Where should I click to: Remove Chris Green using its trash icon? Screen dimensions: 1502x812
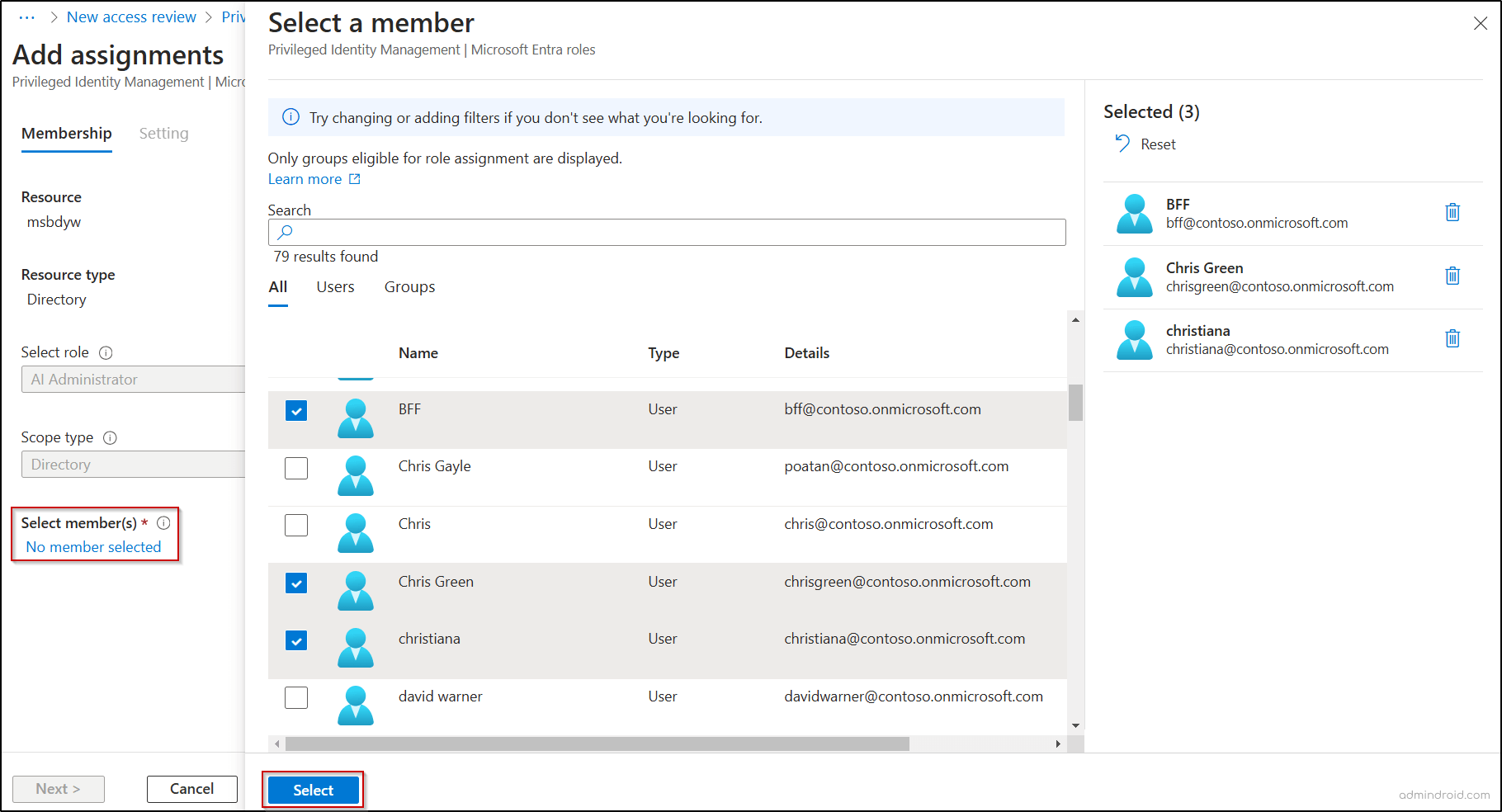point(1452,276)
